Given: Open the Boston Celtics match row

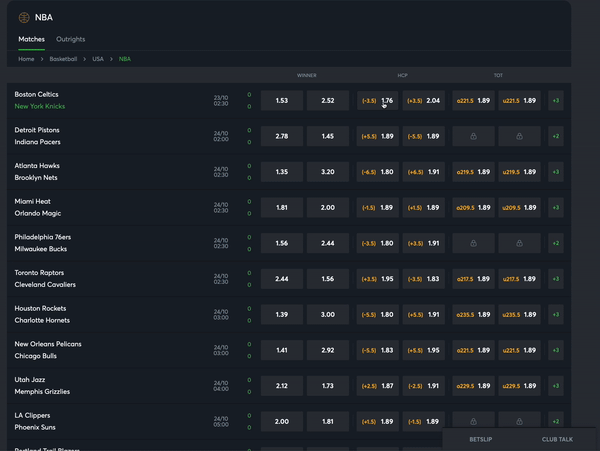Looking at the screenshot, I should [289, 101].
